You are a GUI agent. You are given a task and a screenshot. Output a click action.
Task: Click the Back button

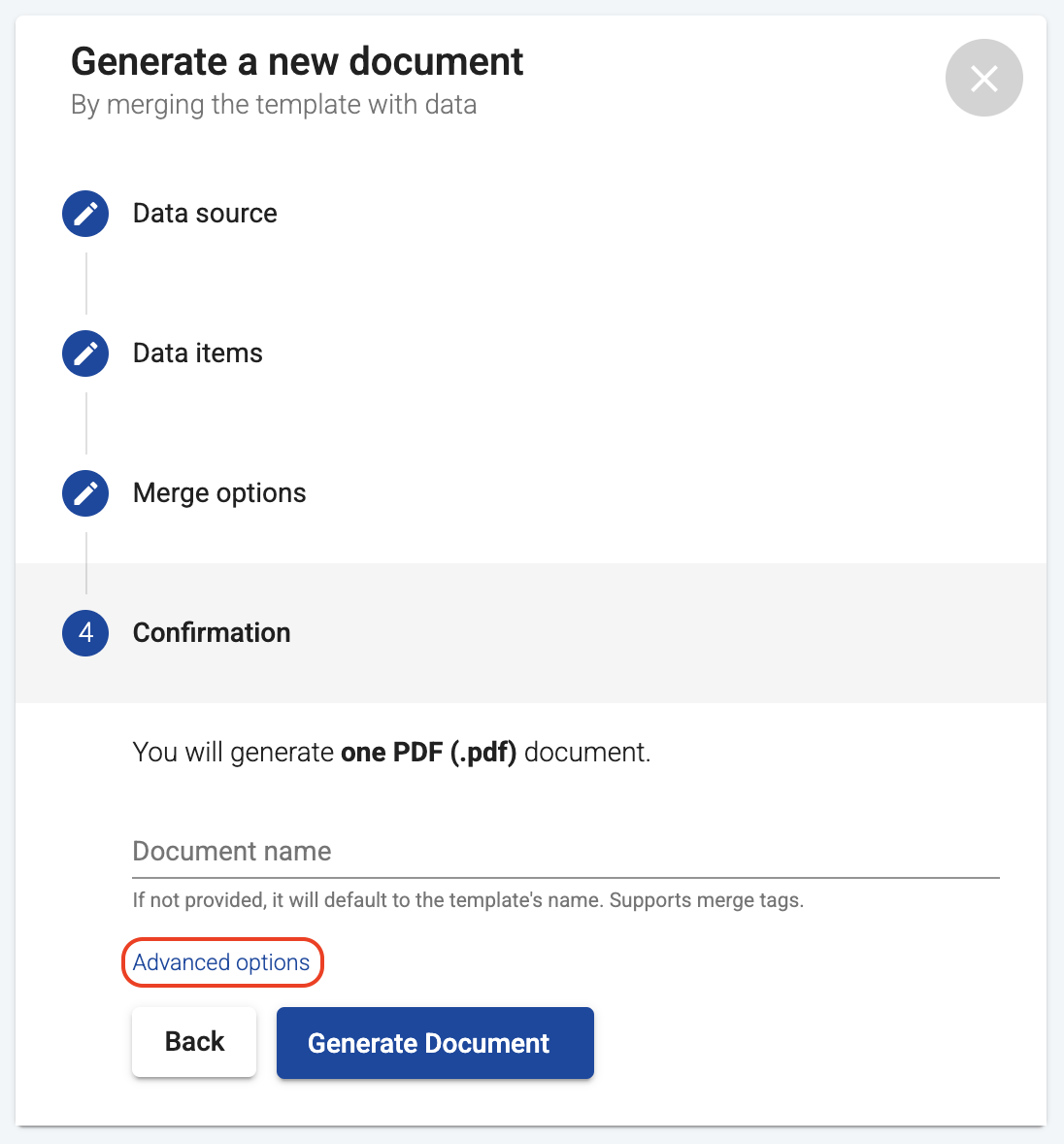coord(194,1042)
